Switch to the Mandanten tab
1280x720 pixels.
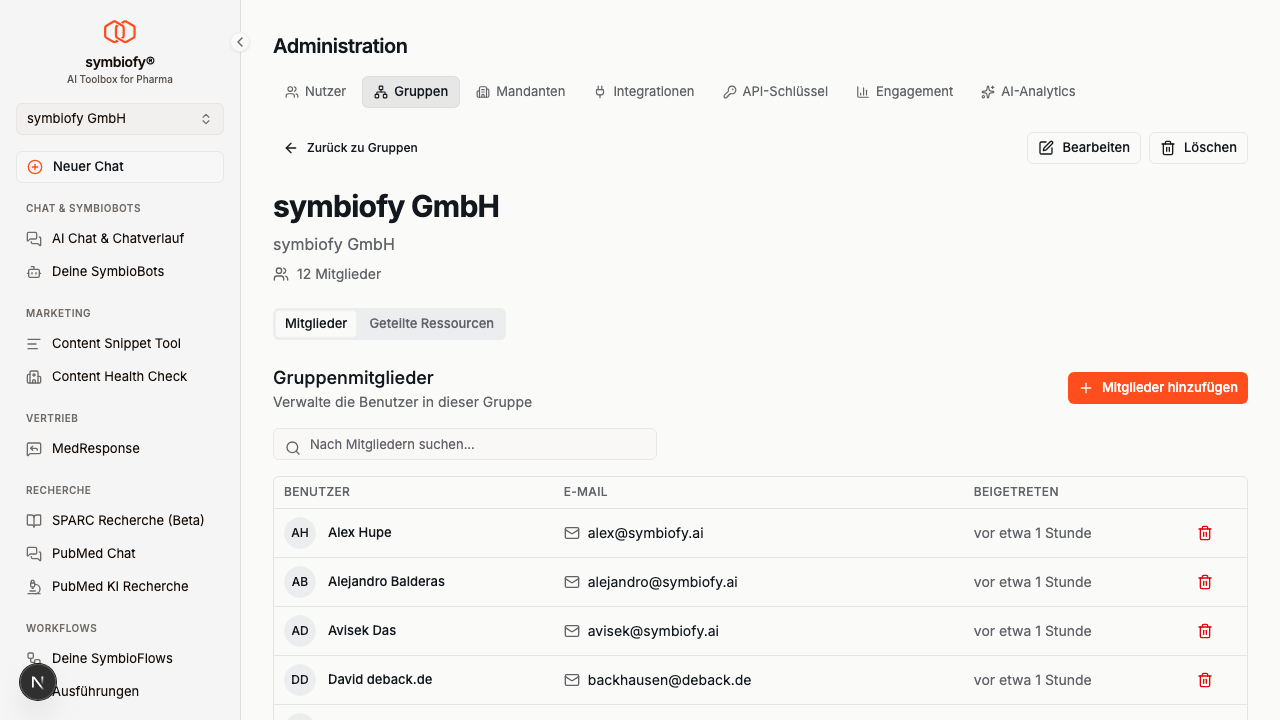pos(521,92)
